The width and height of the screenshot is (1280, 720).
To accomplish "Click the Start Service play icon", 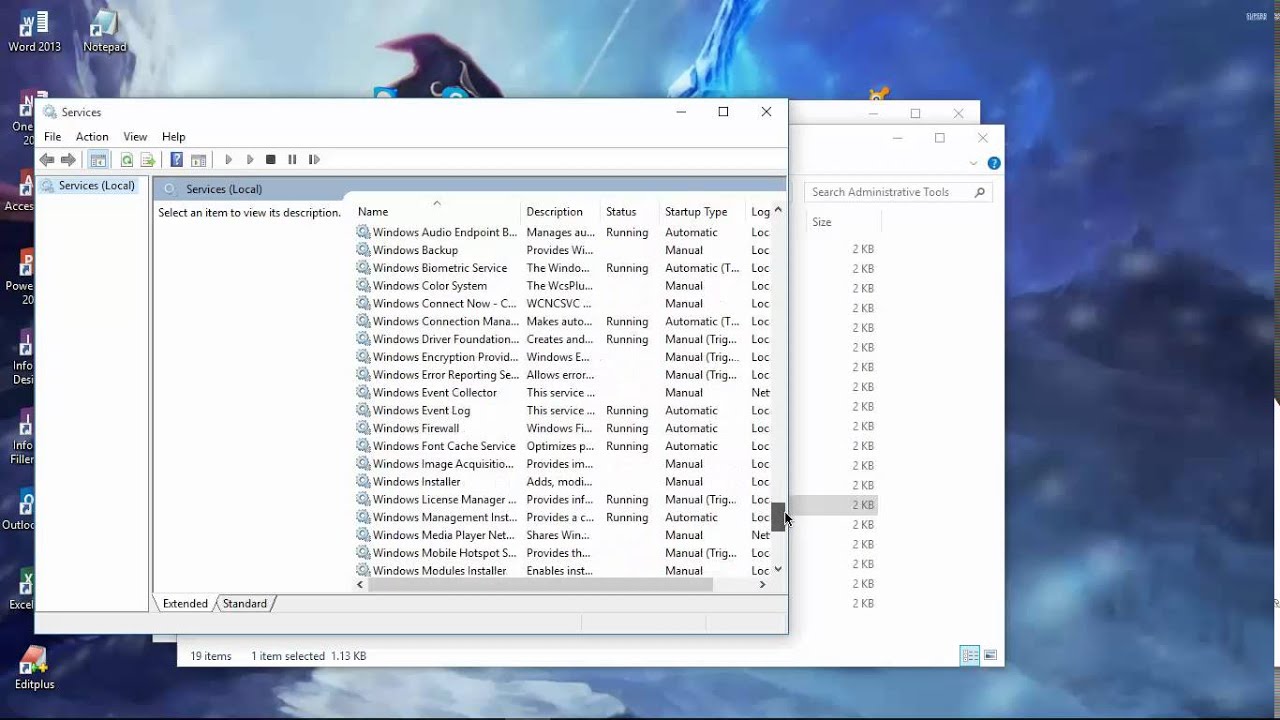I will (x=228, y=160).
